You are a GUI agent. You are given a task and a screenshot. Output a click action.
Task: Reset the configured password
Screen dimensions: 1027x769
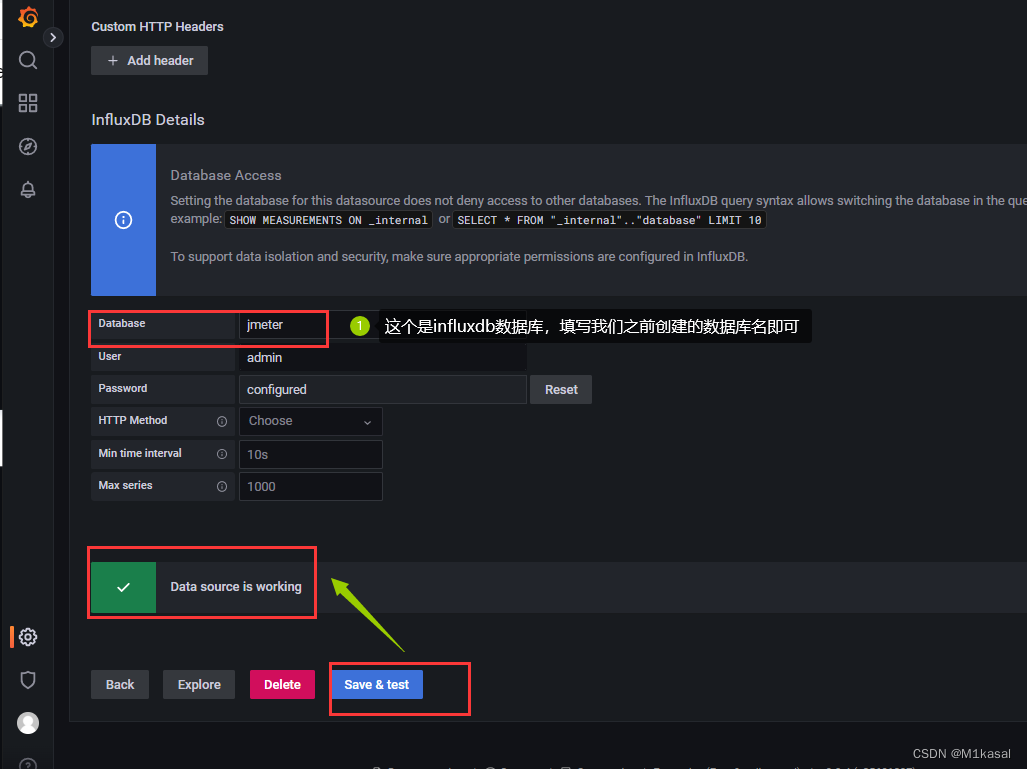pos(561,390)
